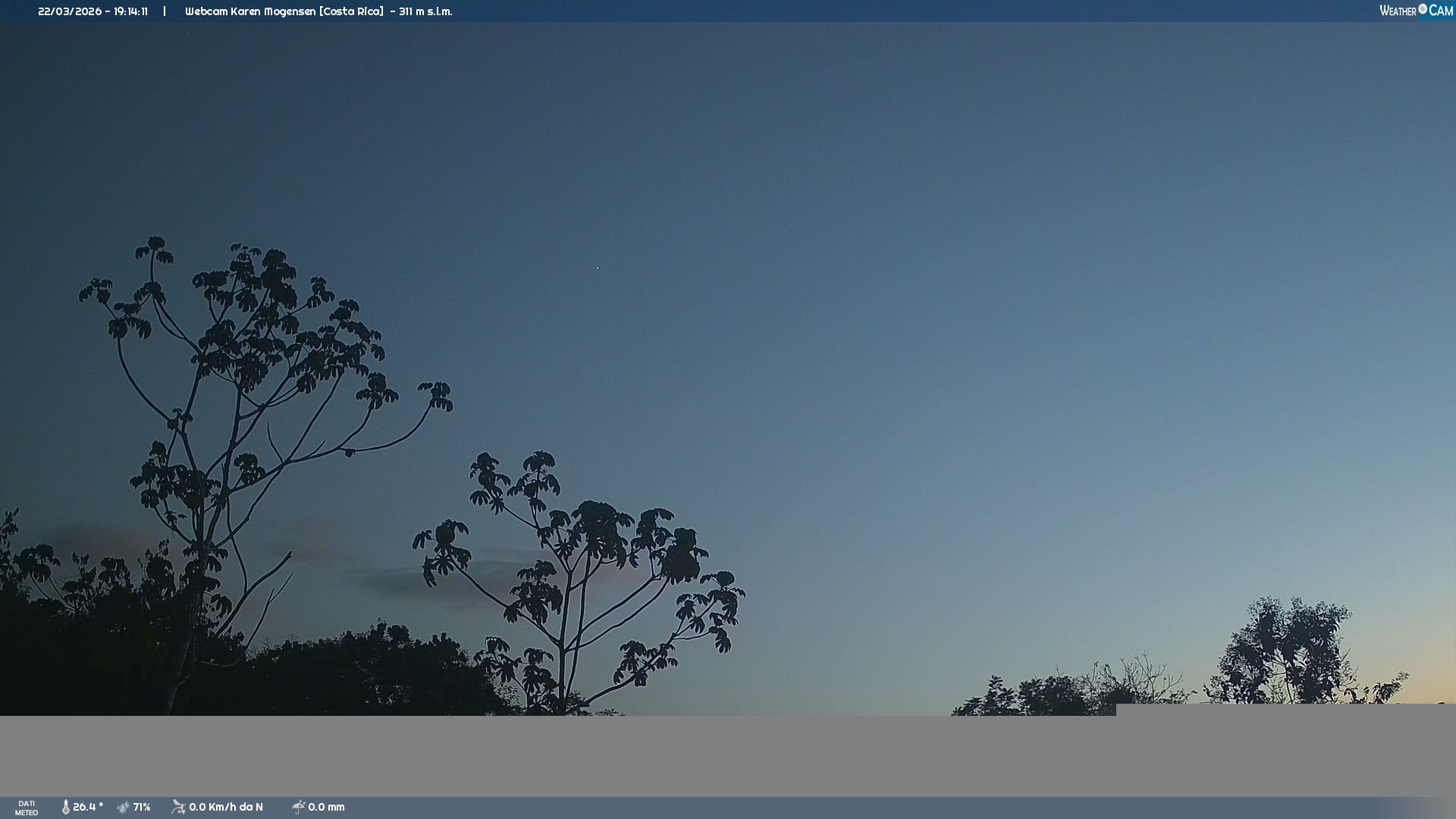
Task: Click the wind vane icon
Action: [178, 807]
